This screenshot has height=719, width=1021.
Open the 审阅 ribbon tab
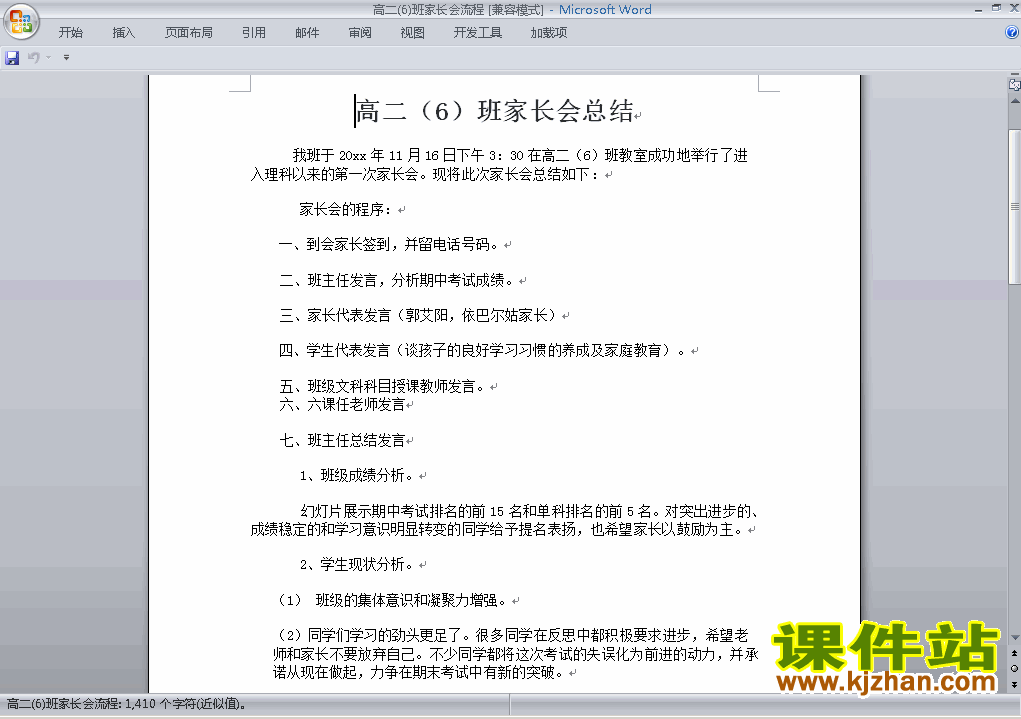(360, 33)
